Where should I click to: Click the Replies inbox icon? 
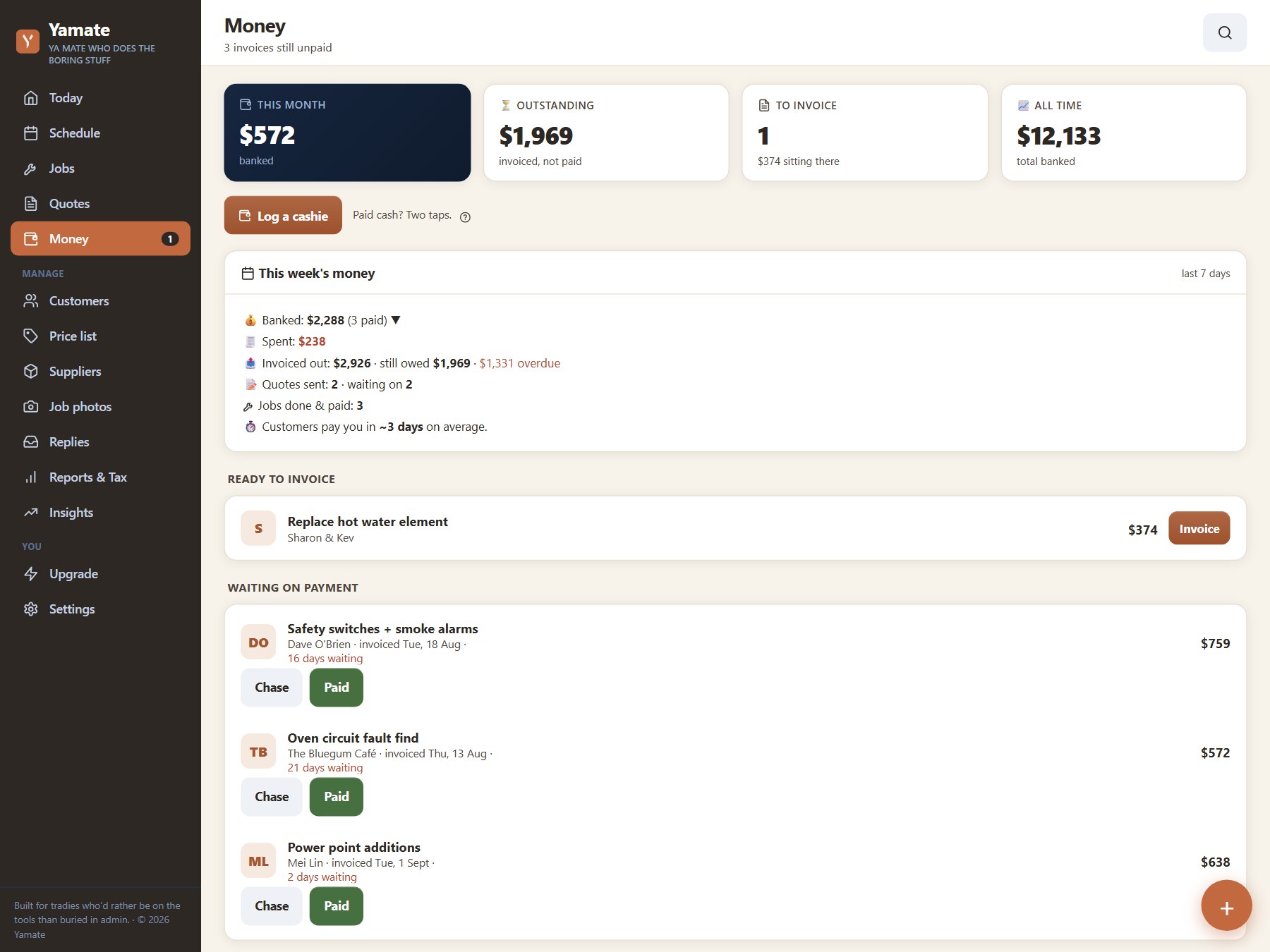tap(31, 442)
